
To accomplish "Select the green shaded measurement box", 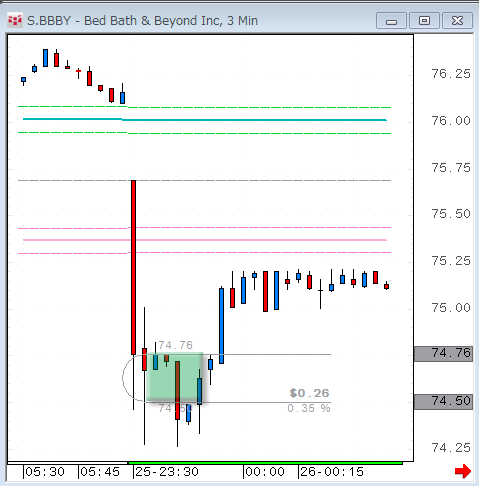I will pos(174,377).
